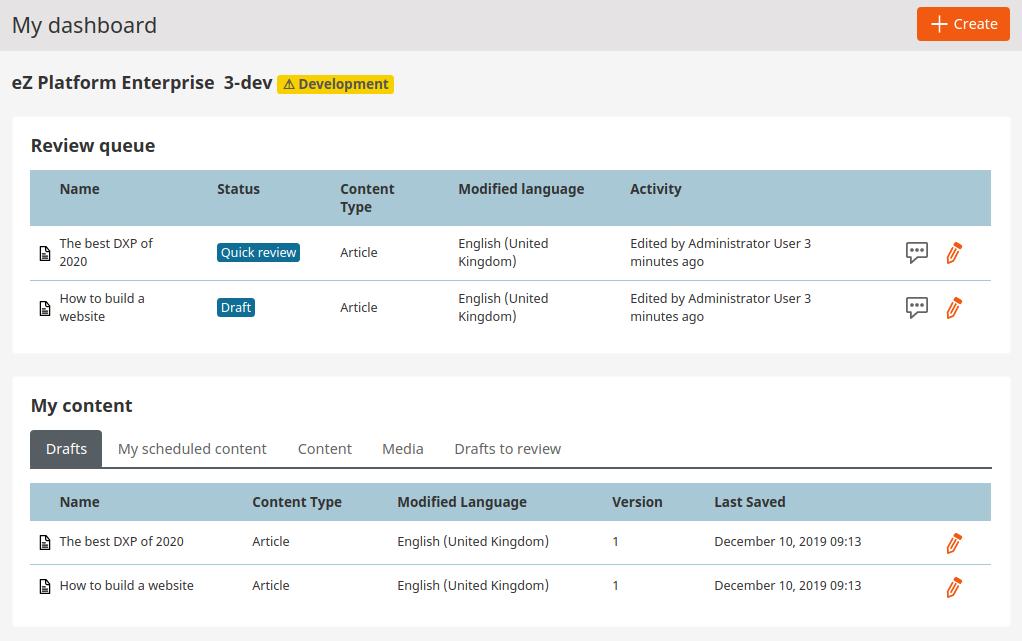Click the My content heading

pos(81,406)
